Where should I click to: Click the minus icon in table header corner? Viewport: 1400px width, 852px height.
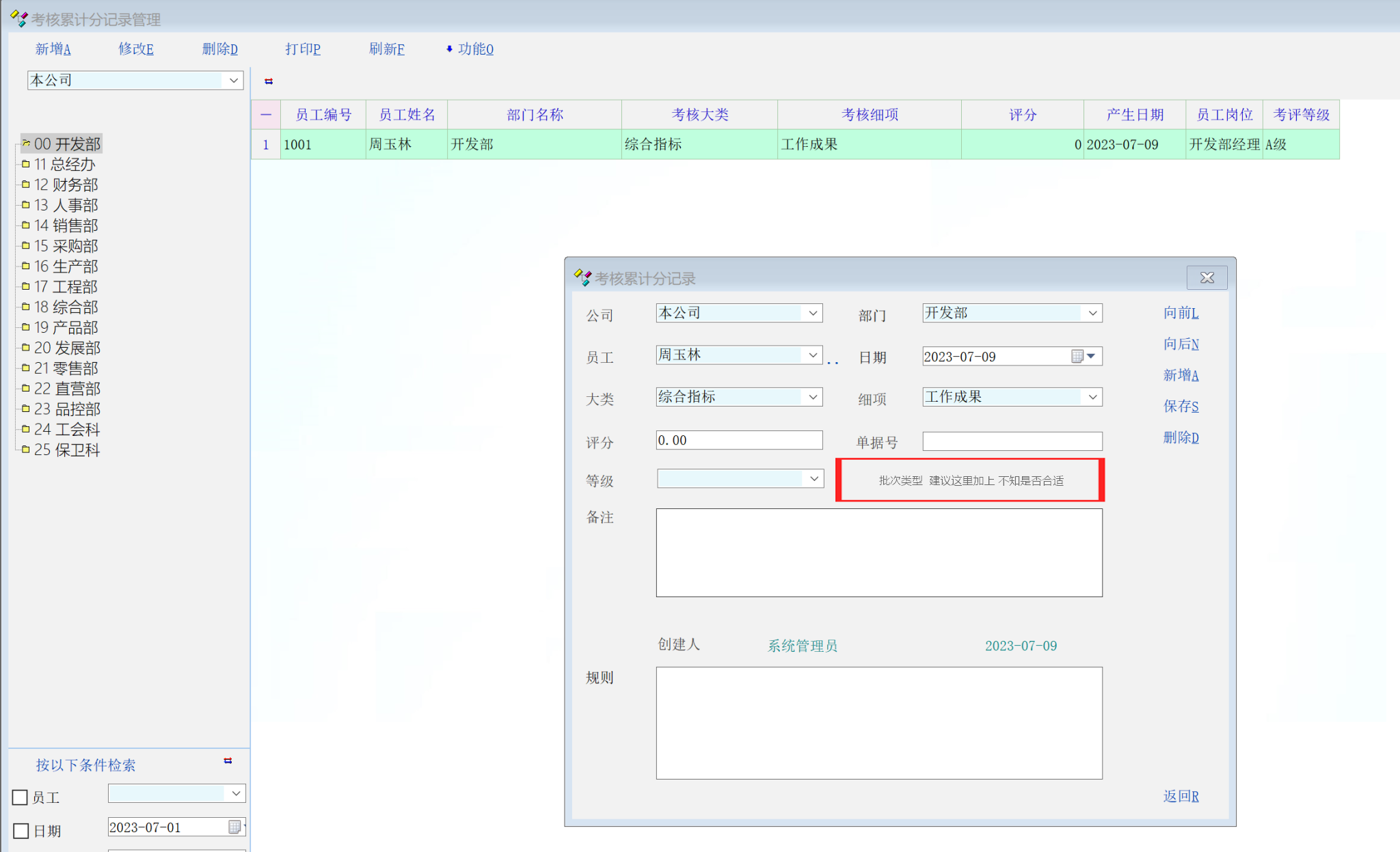266,115
